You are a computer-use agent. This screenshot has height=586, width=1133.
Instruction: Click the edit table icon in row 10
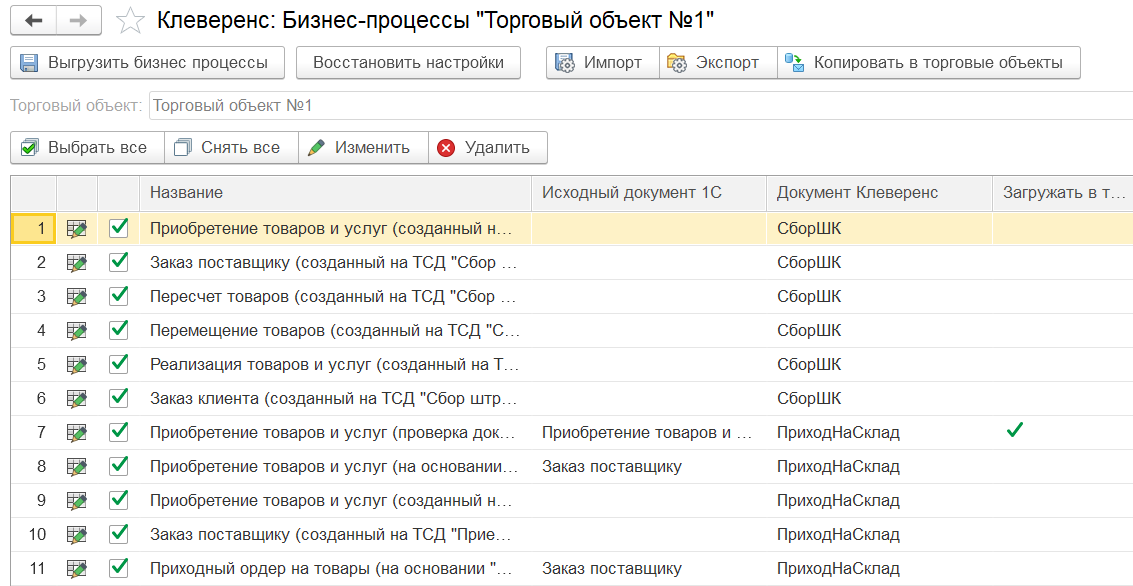77,535
